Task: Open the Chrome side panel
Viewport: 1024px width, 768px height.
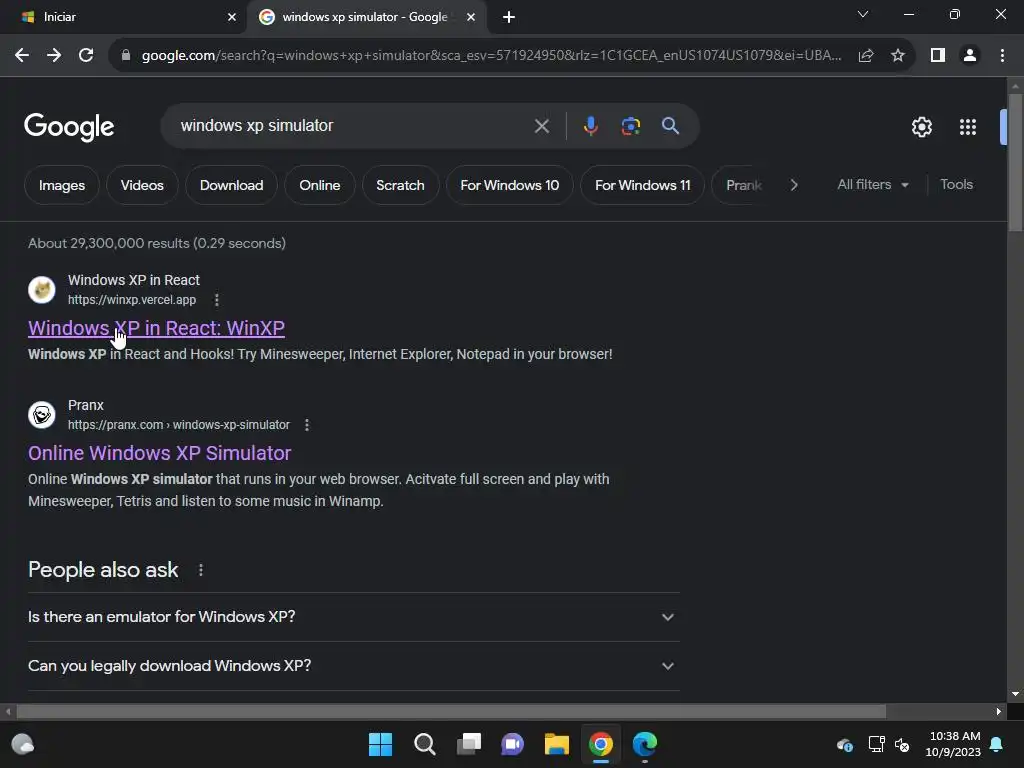Action: pyautogui.click(x=938, y=56)
